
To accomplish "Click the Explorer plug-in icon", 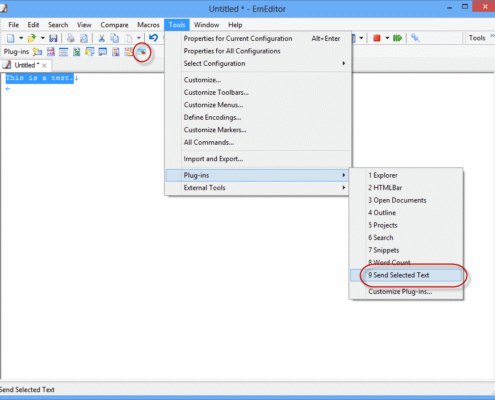I will (x=37, y=52).
